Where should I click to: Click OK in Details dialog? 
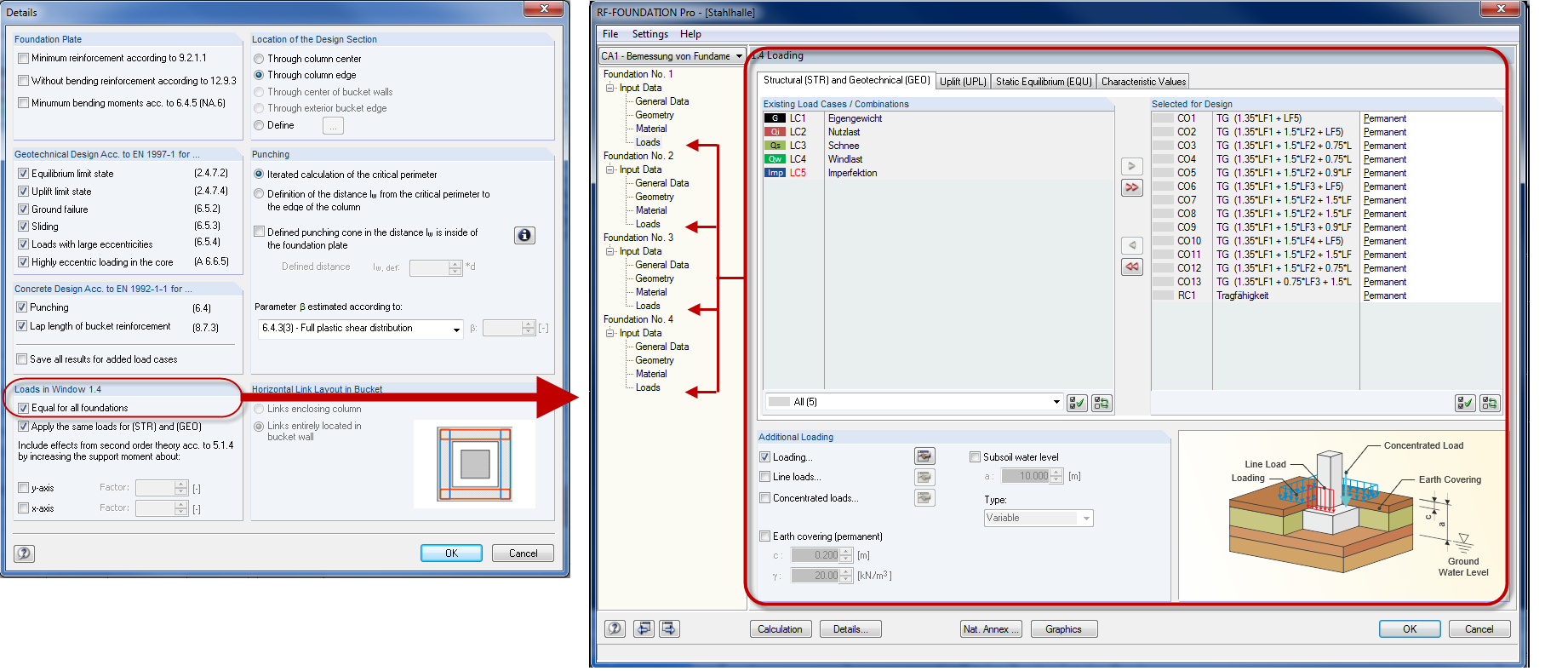tap(451, 553)
